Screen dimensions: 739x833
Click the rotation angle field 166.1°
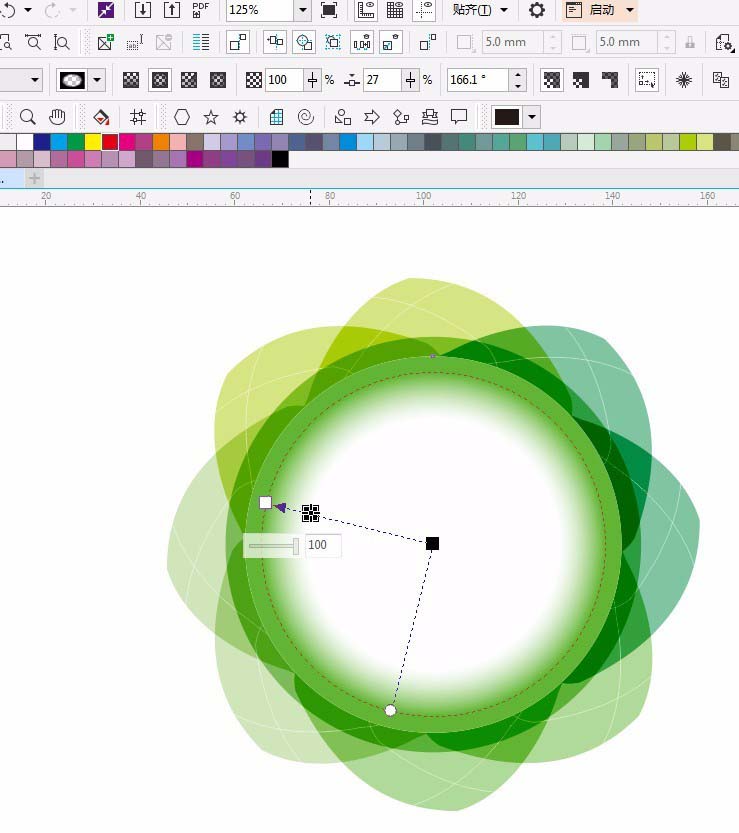coord(478,80)
